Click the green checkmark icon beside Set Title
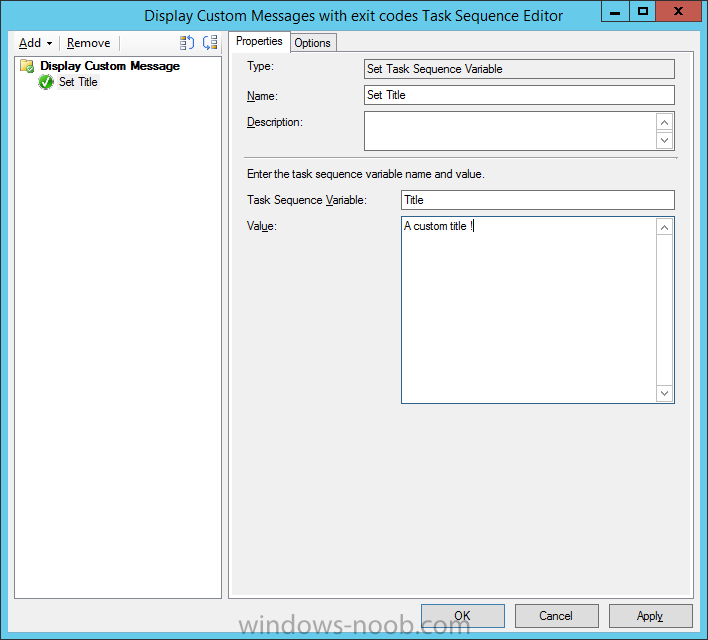Viewport: 708px width, 640px height. 46,82
